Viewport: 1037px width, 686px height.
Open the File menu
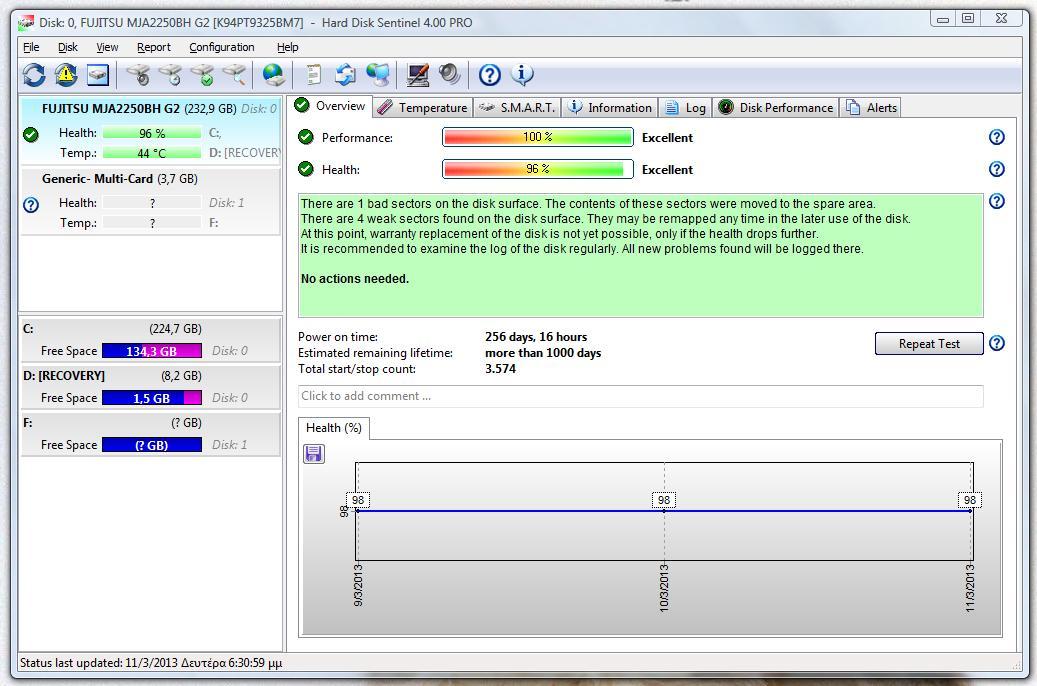click(31, 47)
